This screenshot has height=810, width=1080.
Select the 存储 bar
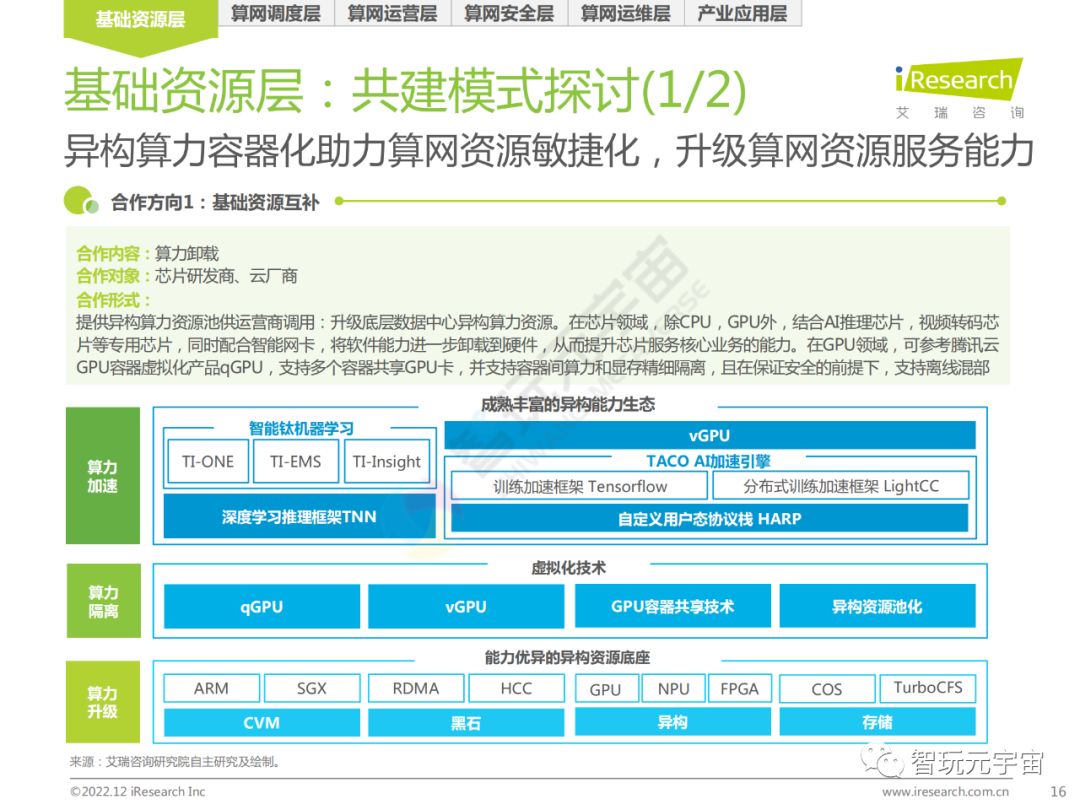(878, 722)
